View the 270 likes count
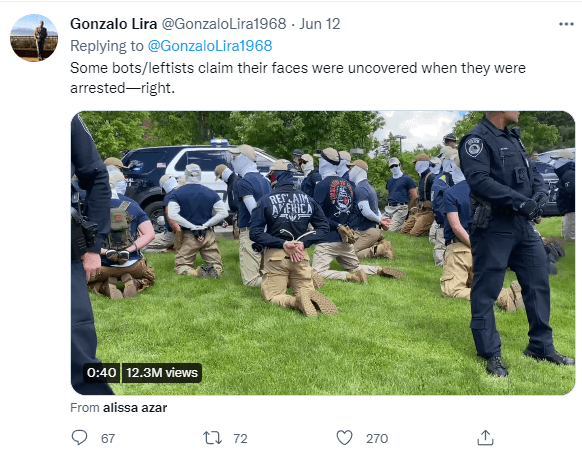The width and height of the screenshot is (582, 455). tap(377, 438)
